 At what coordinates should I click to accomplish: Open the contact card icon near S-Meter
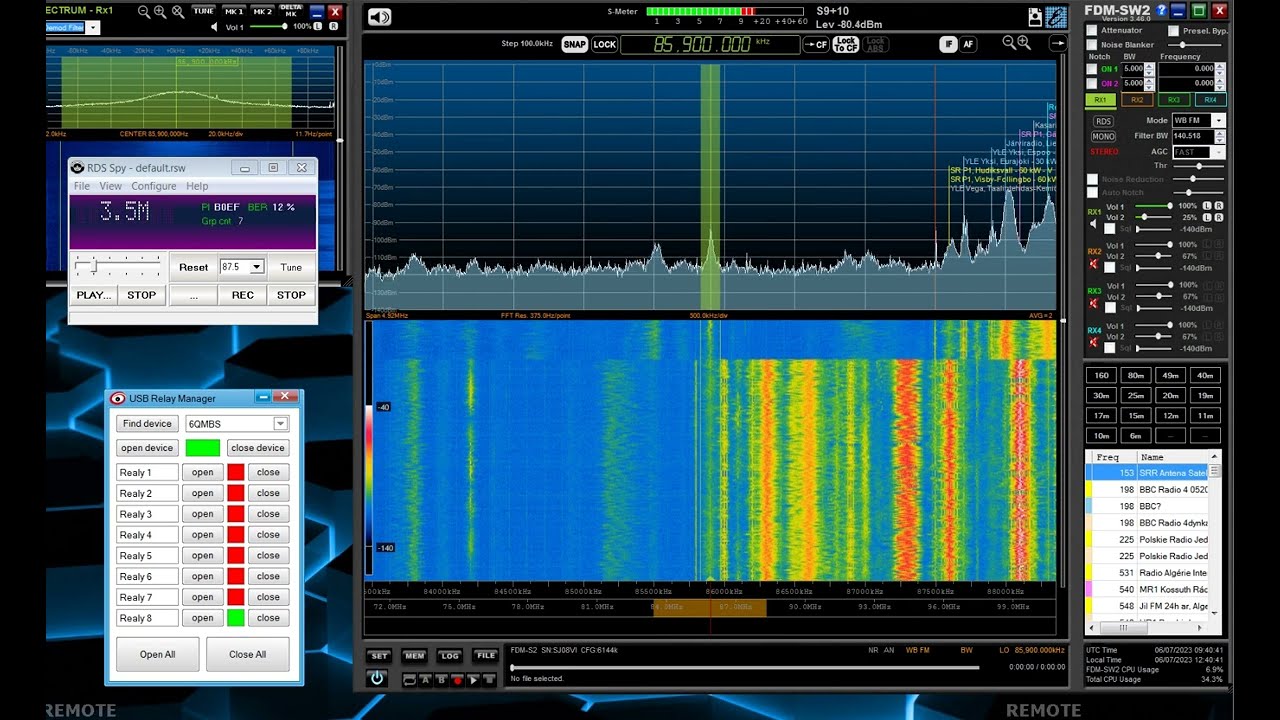click(1035, 17)
